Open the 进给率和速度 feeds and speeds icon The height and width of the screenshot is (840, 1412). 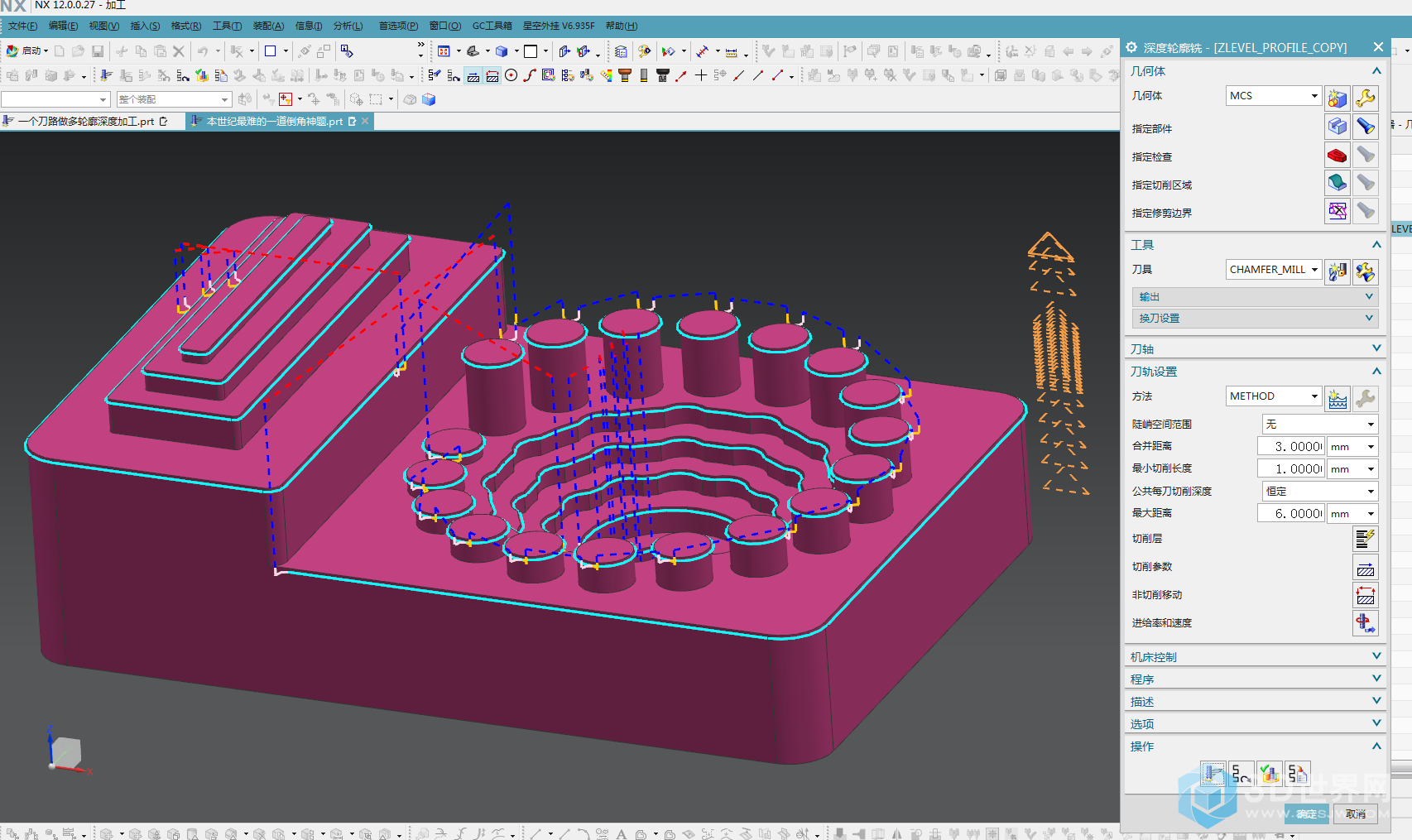1366,623
